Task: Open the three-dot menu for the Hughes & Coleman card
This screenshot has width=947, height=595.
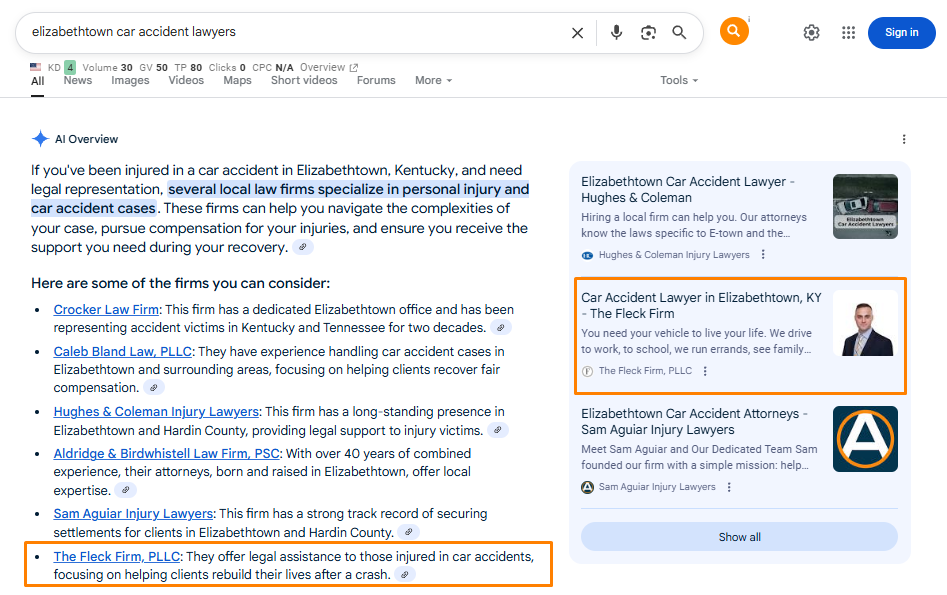Action: [x=763, y=254]
